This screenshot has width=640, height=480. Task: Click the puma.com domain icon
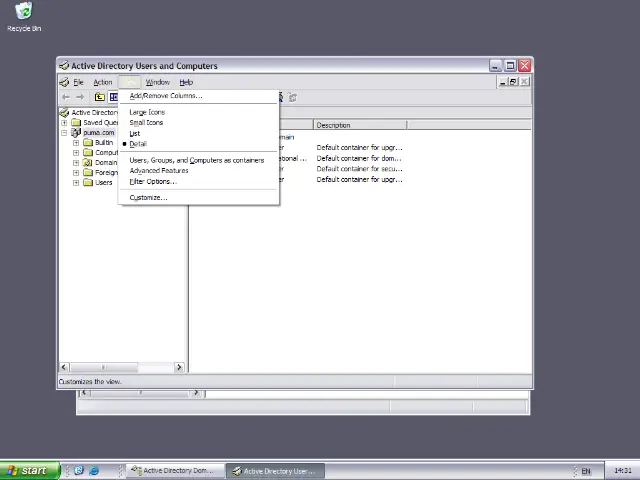click(76, 133)
